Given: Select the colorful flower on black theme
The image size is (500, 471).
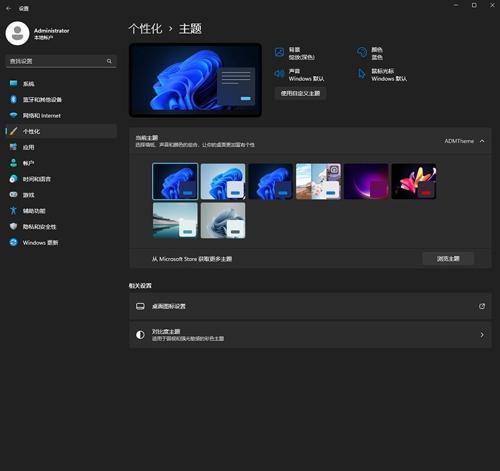Looking at the screenshot, I should (x=414, y=181).
